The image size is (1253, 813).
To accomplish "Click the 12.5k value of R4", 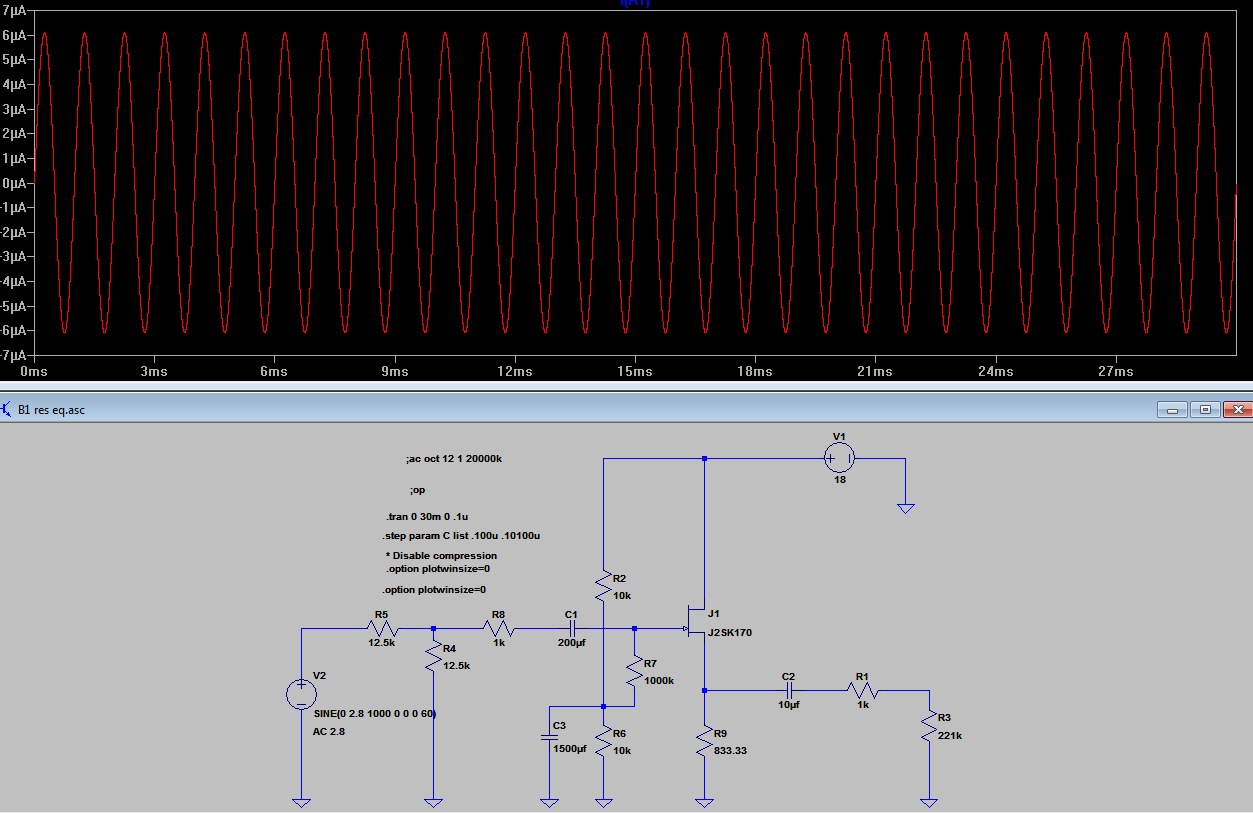I will 456,665.
